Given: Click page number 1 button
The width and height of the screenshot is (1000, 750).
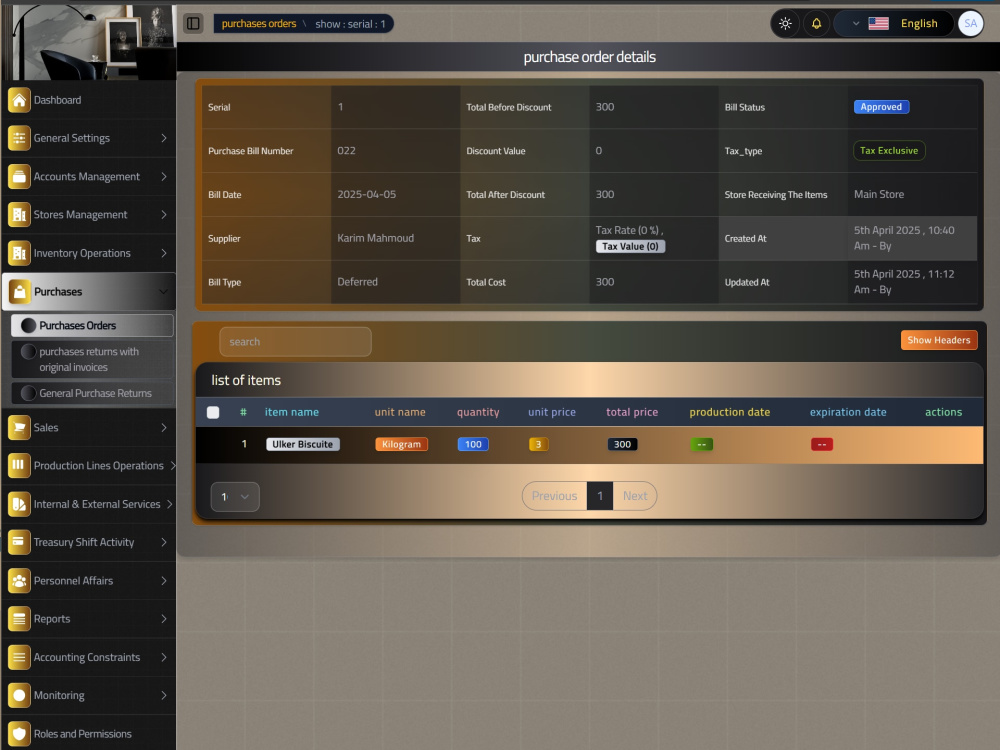Looking at the screenshot, I should (x=600, y=496).
